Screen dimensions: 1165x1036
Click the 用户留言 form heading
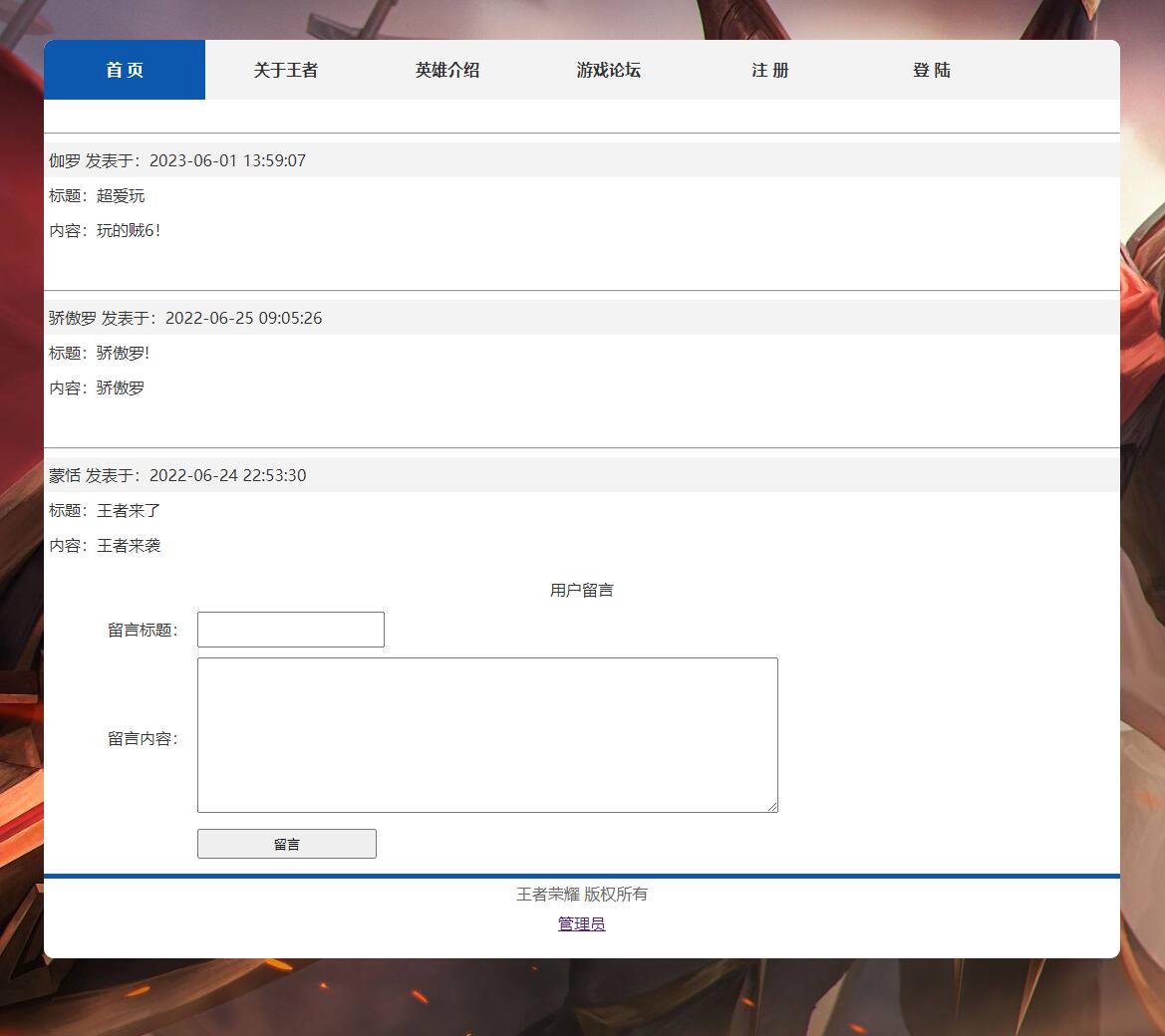click(x=582, y=591)
